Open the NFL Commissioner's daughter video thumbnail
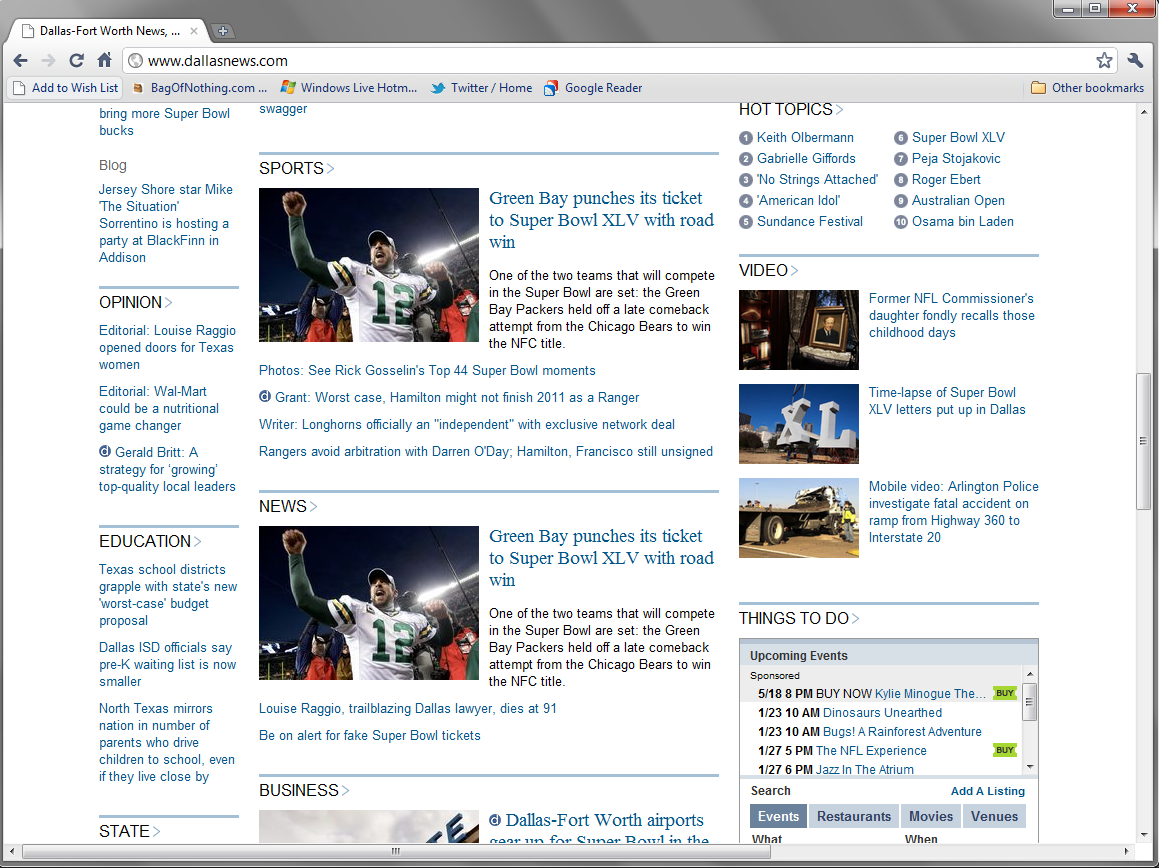This screenshot has height=868, width=1159. tap(798, 330)
